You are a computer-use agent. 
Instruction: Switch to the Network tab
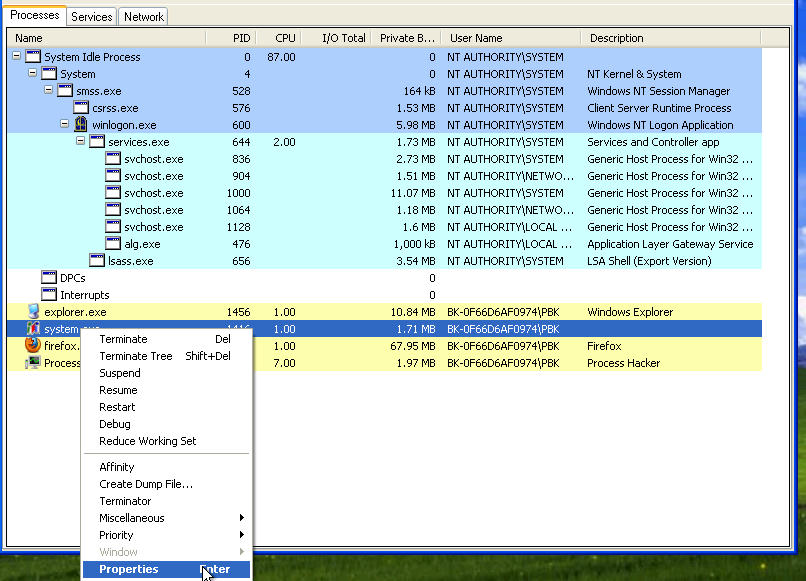point(143,17)
